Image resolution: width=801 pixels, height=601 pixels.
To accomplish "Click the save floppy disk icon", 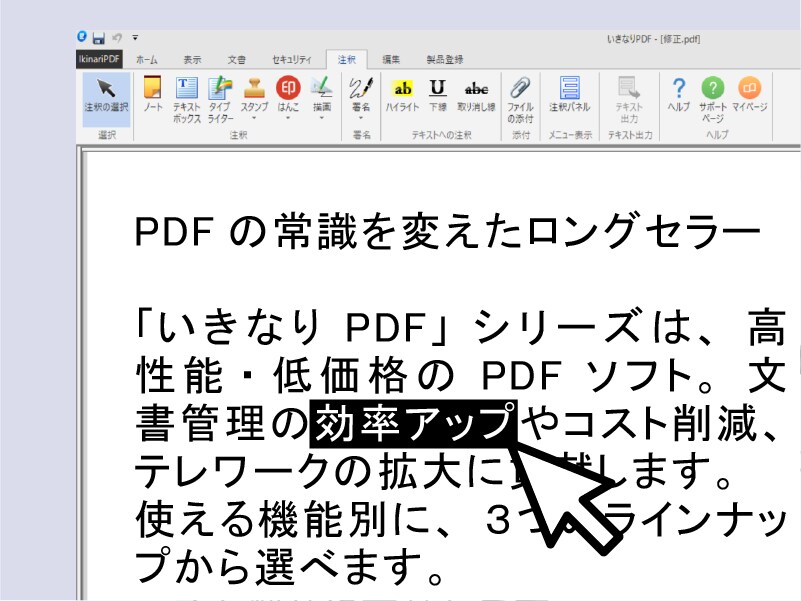I will click(99, 38).
